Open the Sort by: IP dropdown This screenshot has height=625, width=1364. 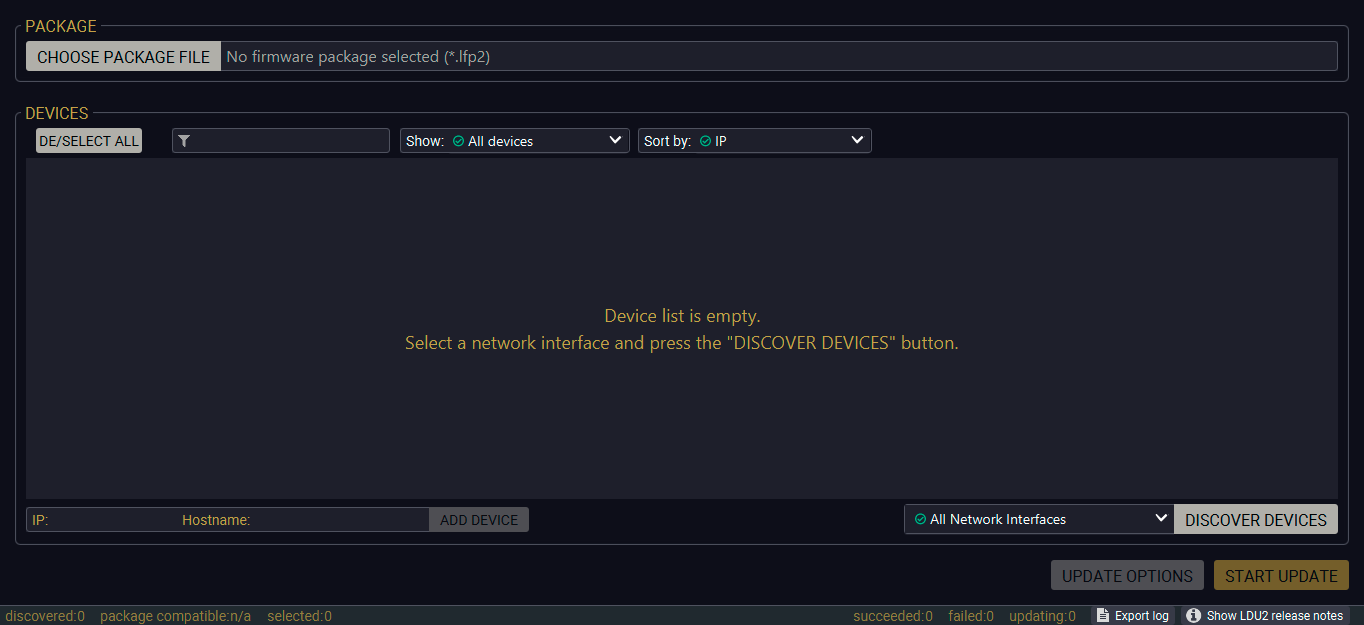point(755,141)
